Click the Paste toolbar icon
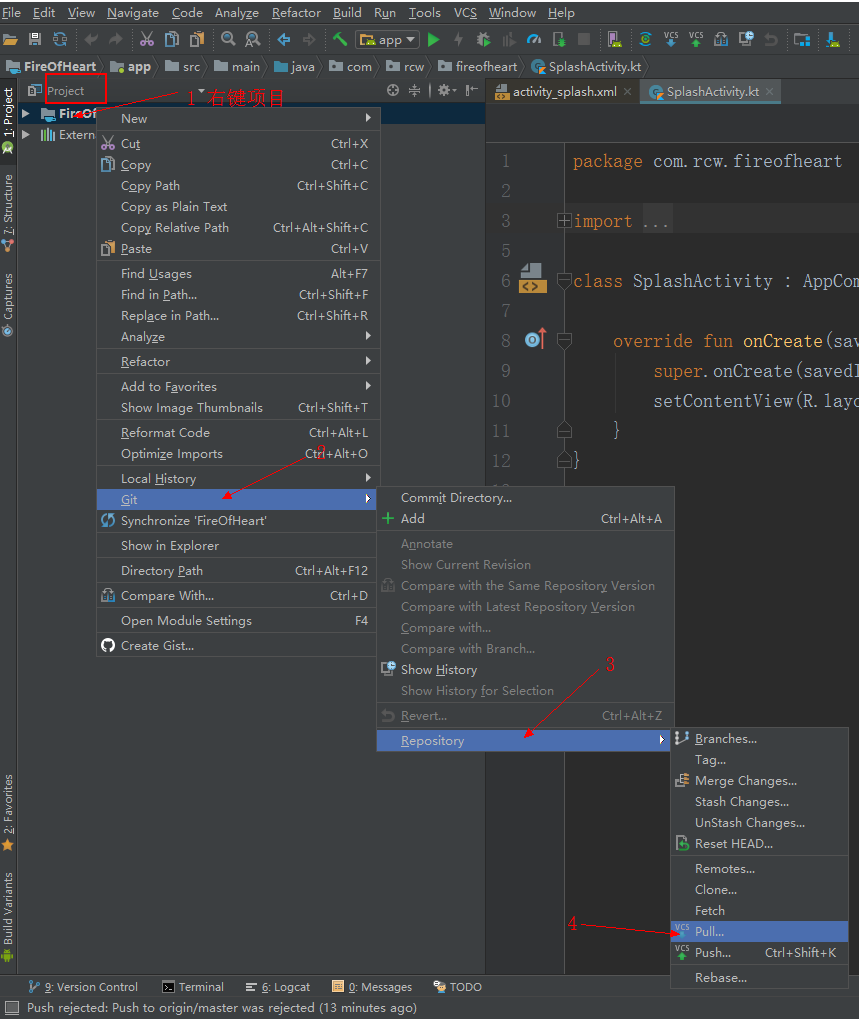The height and width of the screenshot is (1019, 859). (197, 40)
